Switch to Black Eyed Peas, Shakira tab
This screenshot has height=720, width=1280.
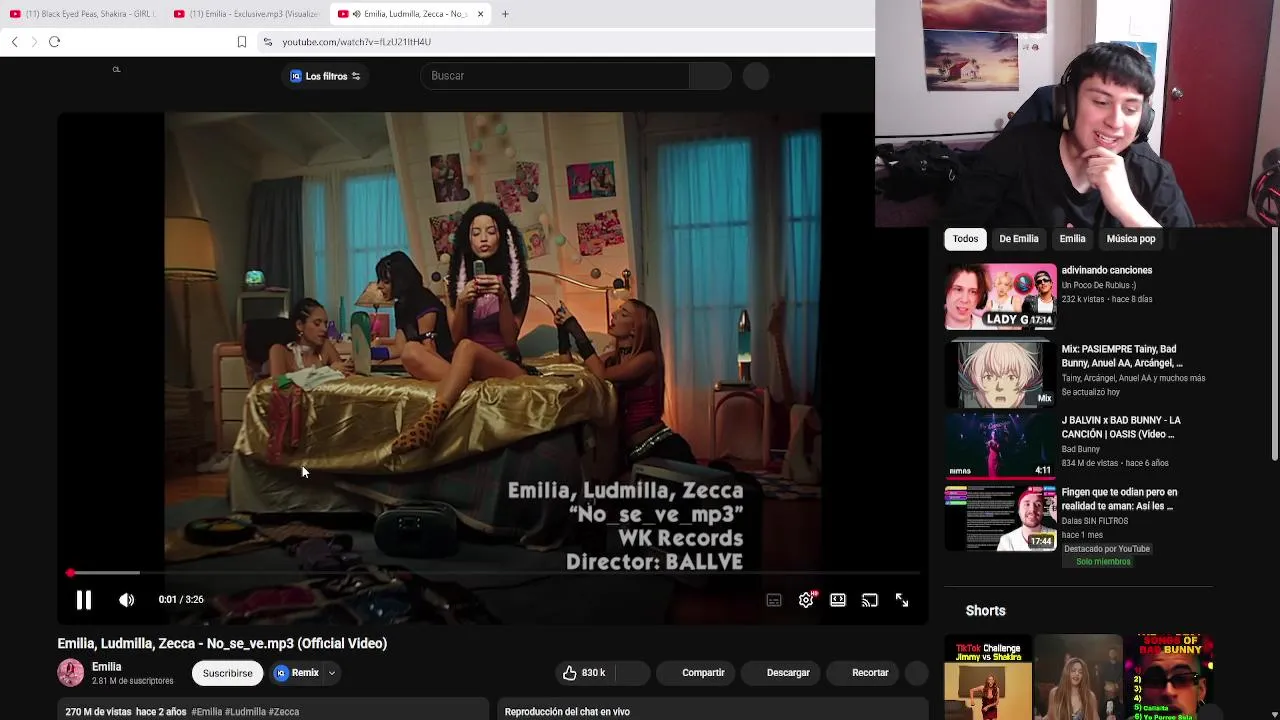pyautogui.click(x=82, y=14)
